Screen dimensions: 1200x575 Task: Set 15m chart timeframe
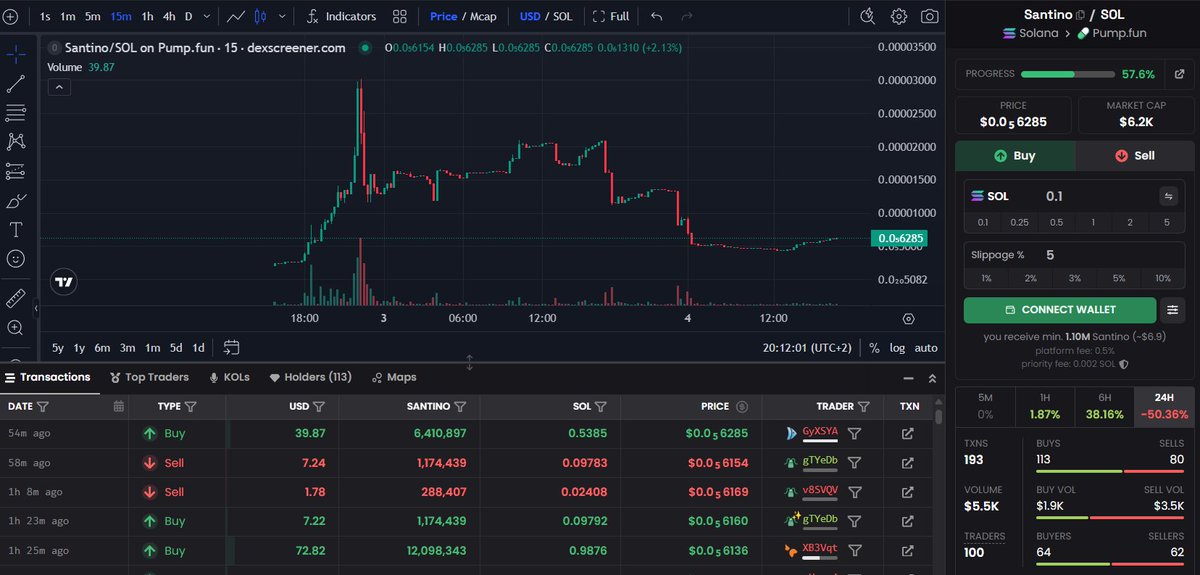click(120, 16)
